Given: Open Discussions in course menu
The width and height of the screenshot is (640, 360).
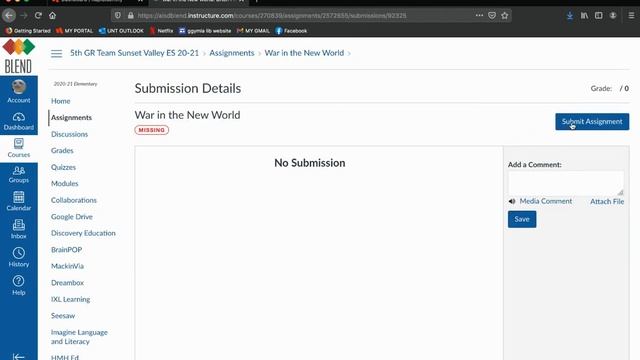Looking at the screenshot, I should point(69,134).
